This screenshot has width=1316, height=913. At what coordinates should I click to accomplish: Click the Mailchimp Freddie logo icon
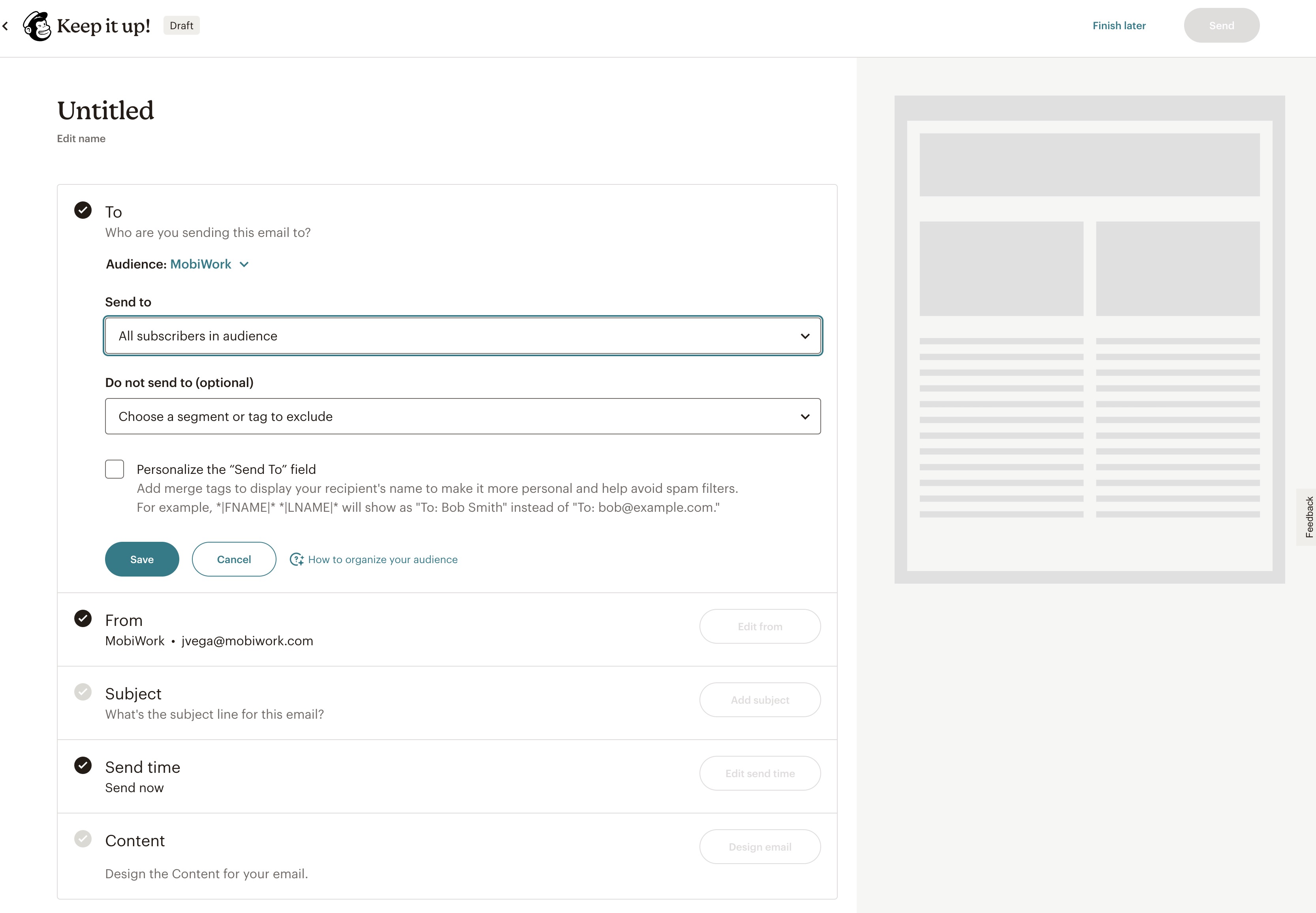37,26
